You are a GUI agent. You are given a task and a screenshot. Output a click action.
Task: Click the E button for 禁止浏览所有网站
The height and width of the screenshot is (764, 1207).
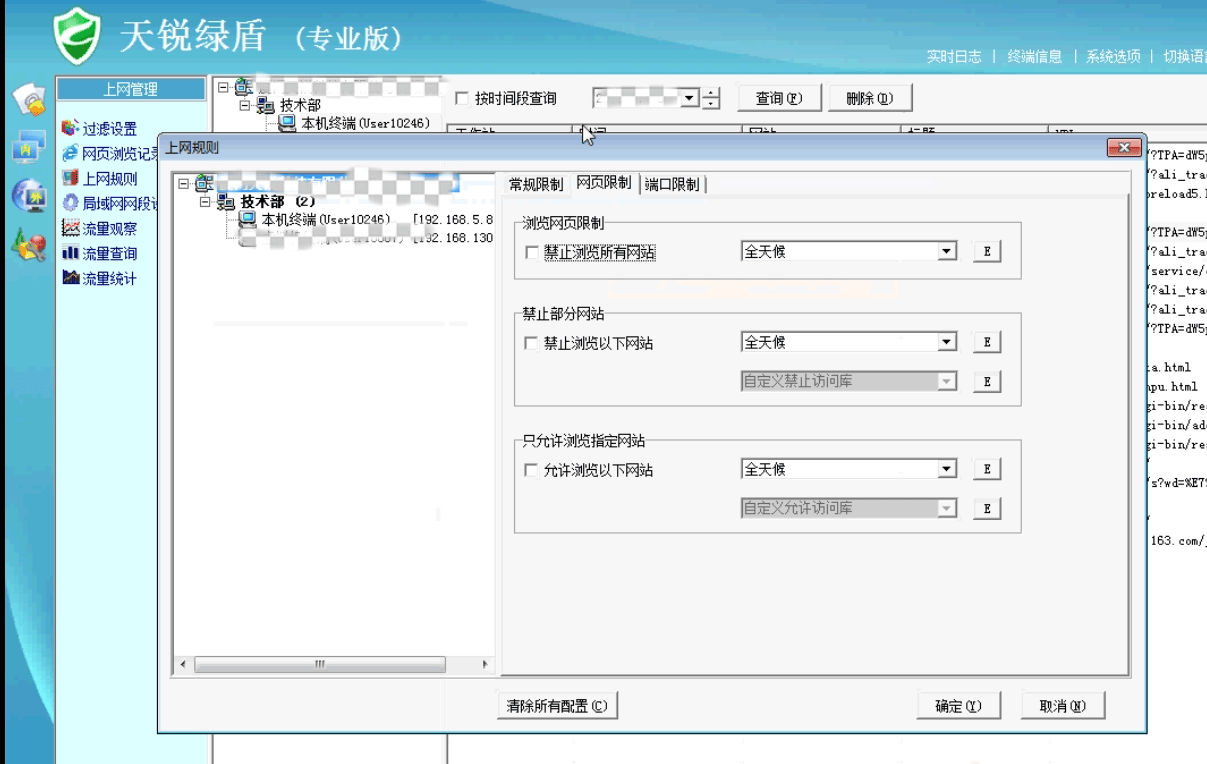pos(986,252)
